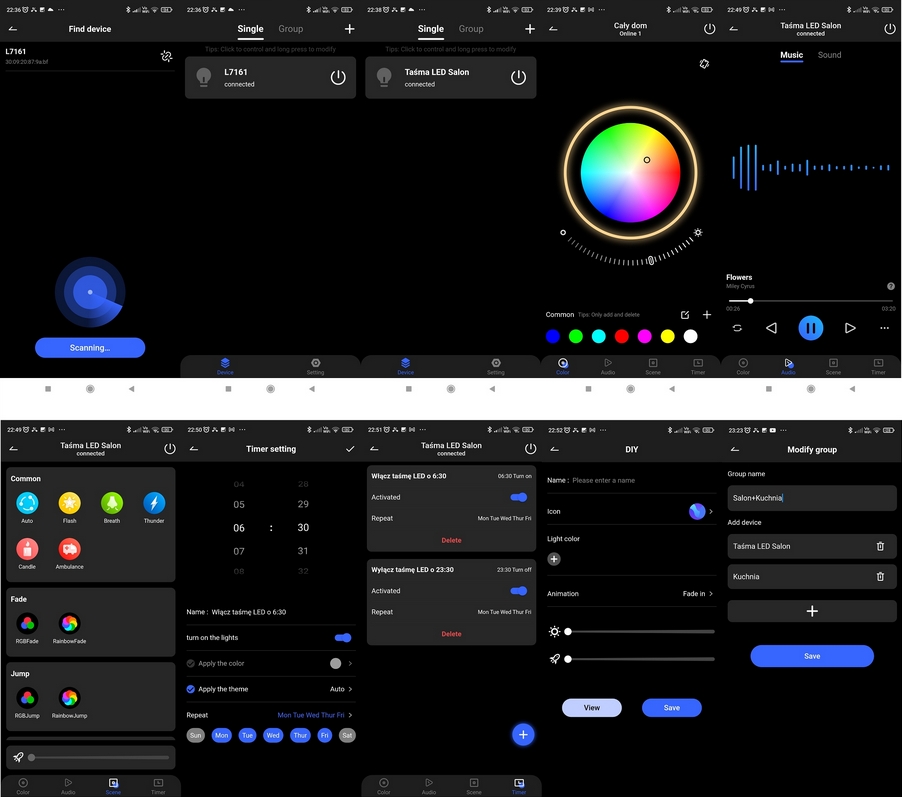Pause the song Flowers
Screen dimensions: 902x797
810,328
